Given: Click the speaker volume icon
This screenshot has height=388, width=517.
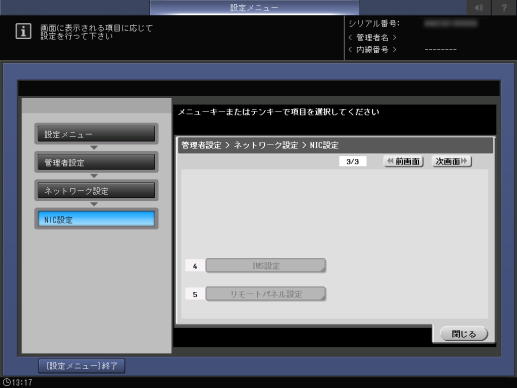Looking at the screenshot, I should (x=479, y=8).
